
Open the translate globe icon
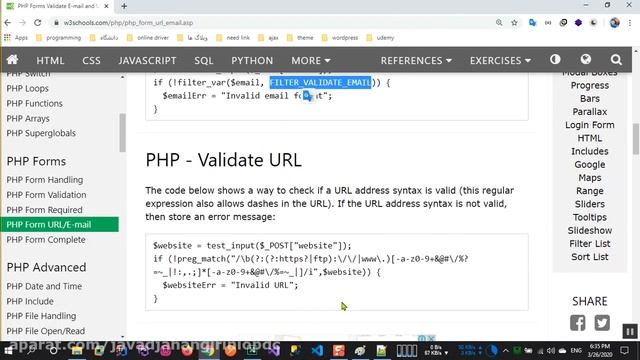click(x=586, y=60)
